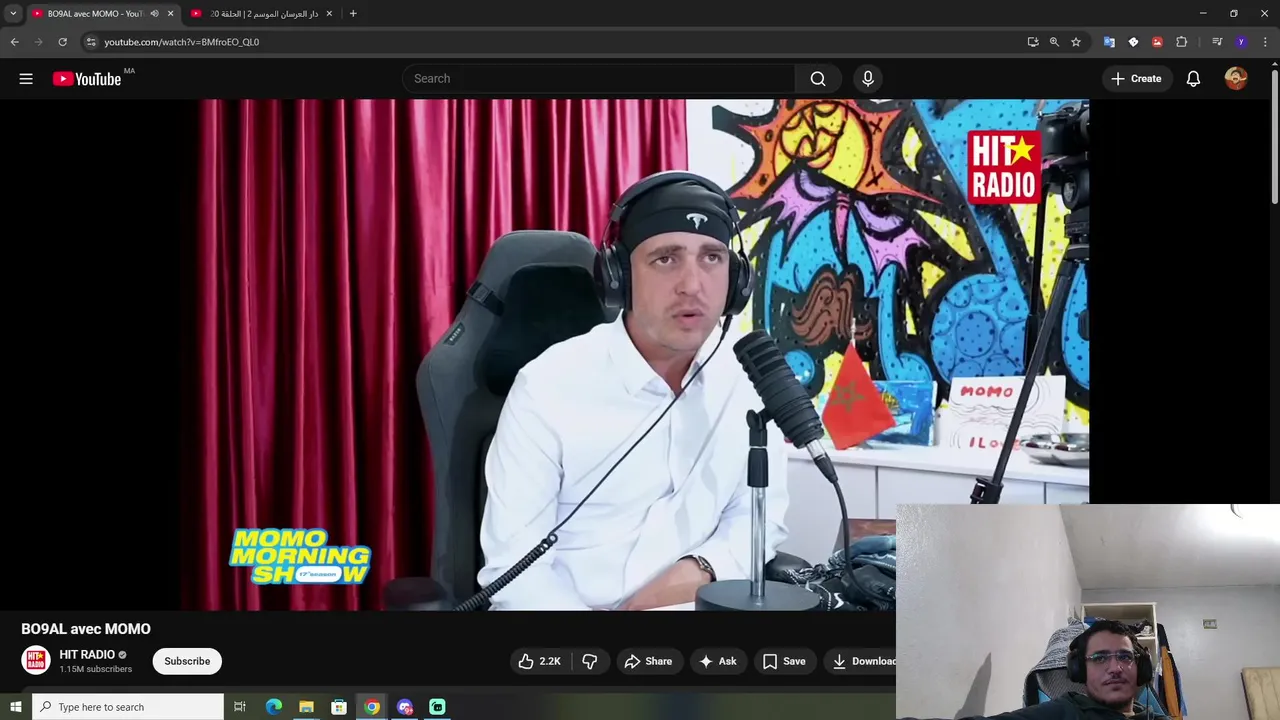Go to the YouTube home logo
The width and height of the screenshot is (1280, 720).
[x=87, y=79]
